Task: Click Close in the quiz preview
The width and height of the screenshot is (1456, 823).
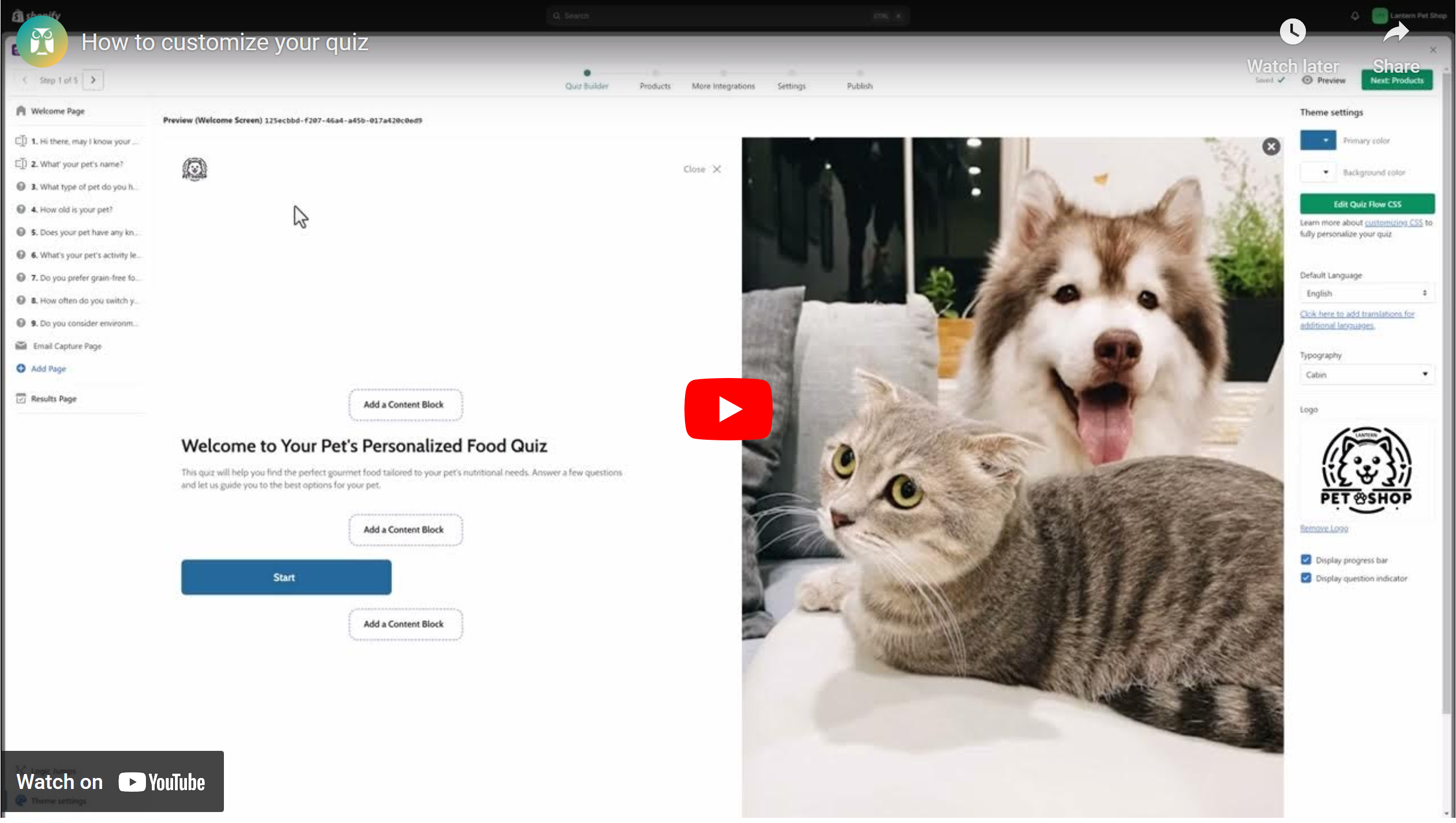Action: [701, 170]
